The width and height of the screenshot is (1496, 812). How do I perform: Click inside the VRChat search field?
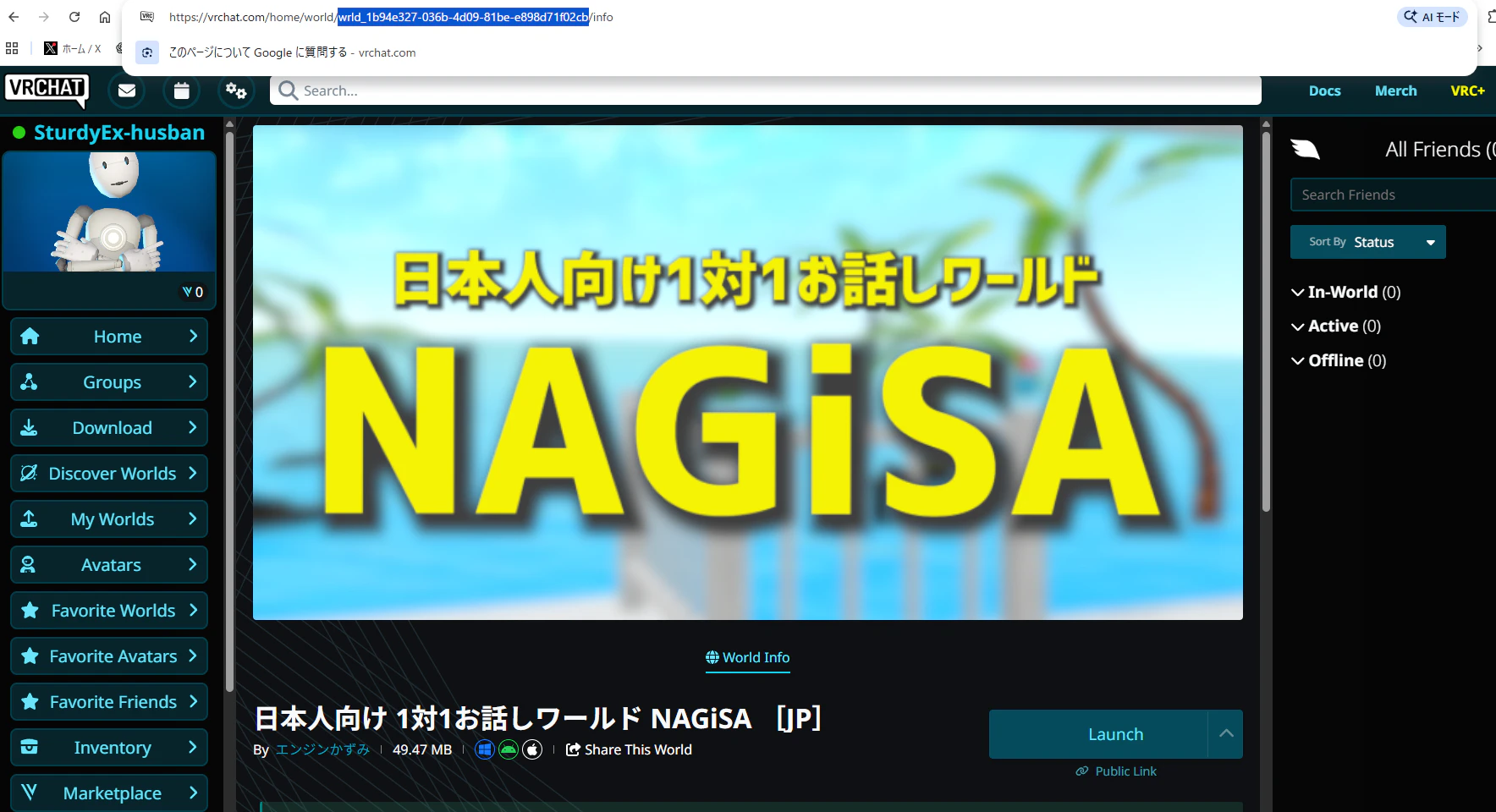point(766,91)
